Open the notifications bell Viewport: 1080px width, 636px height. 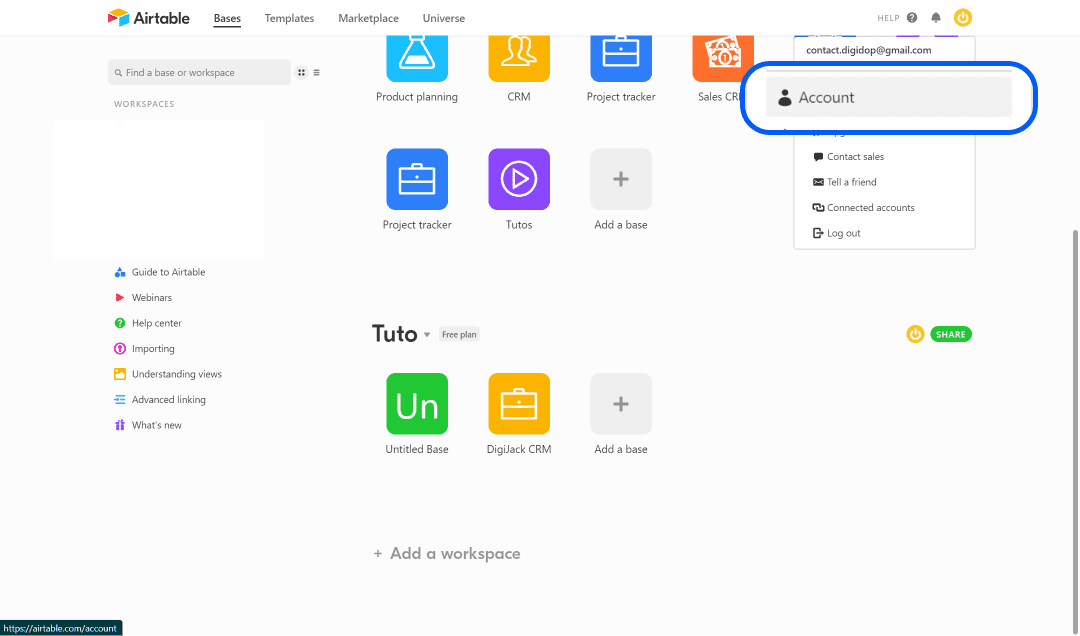(935, 18)
